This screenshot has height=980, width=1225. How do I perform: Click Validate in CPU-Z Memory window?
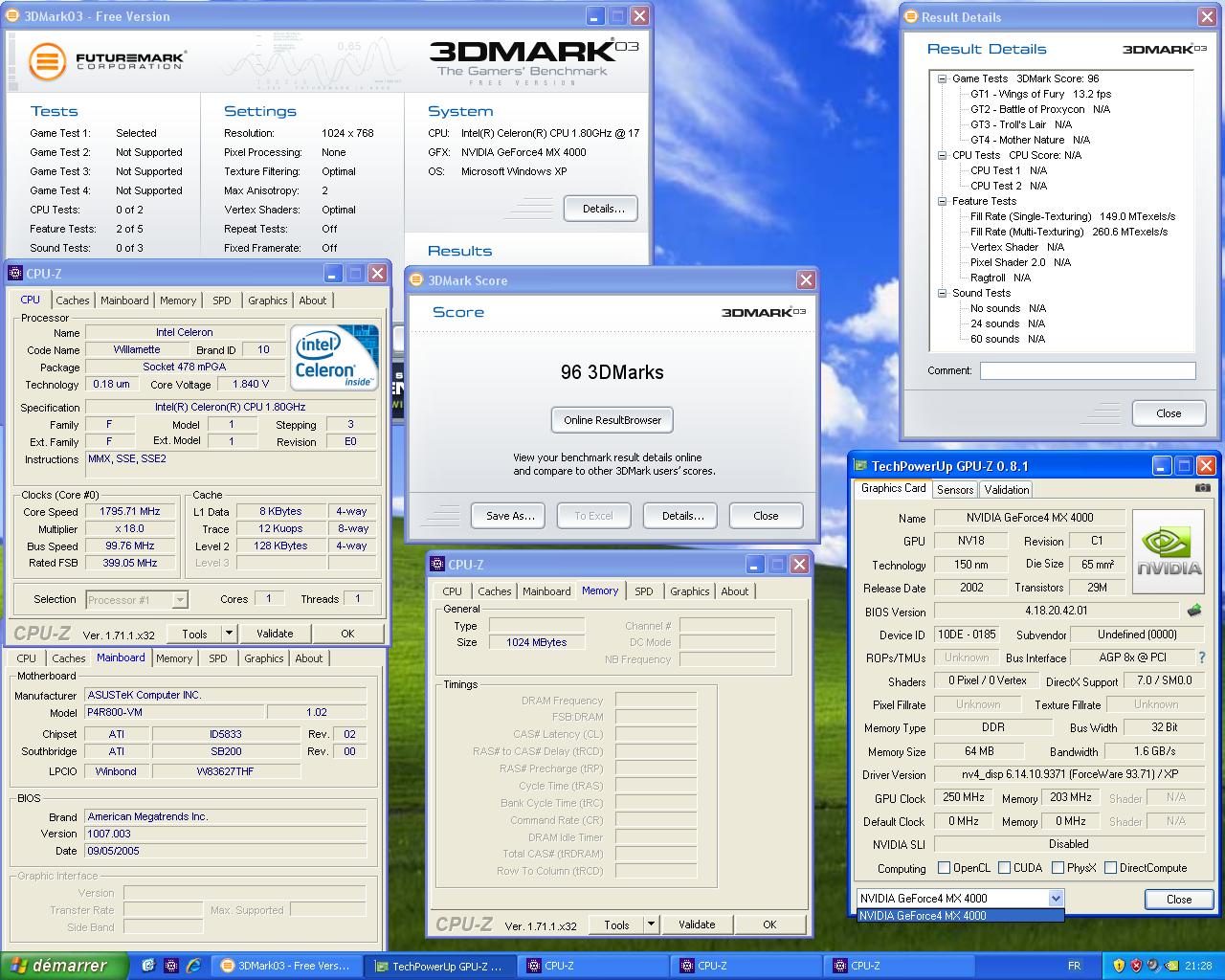click(x=697, y=924)
